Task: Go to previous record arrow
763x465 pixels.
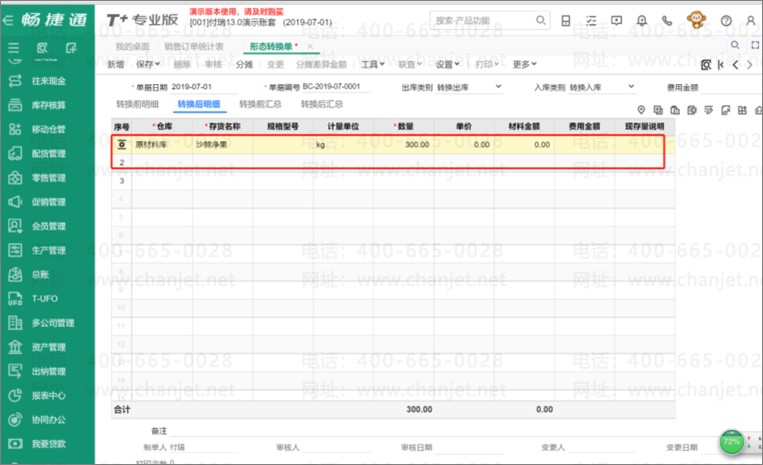Action: pos(736,65)
